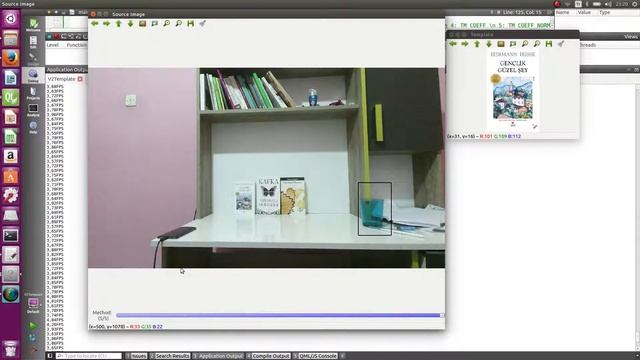Open Qt Creator Help mode
The width and height of the screenshot is (640, 360).
33,127
